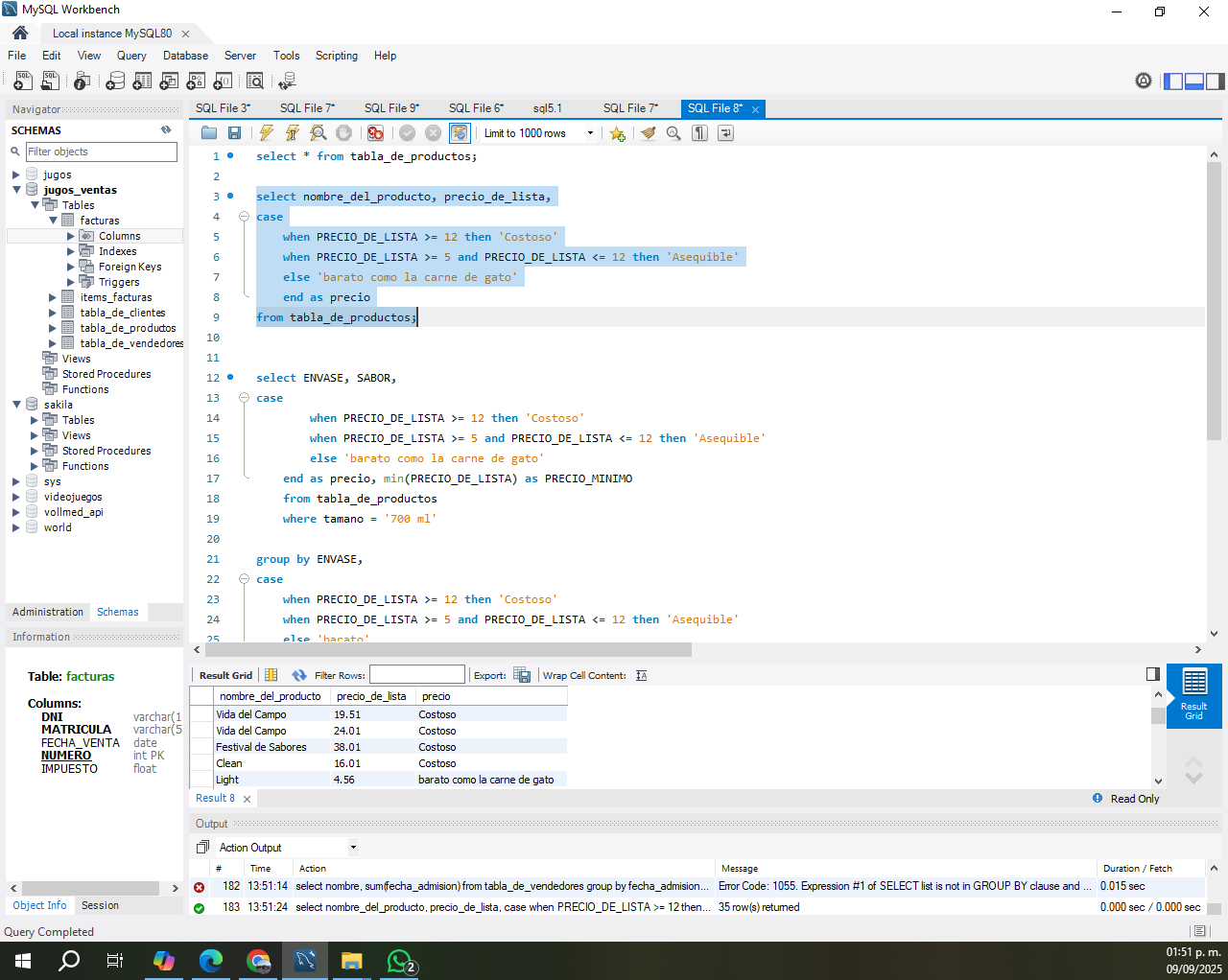
Task: Toggle Wrap Cell Content icon
Action: point(642,675)
